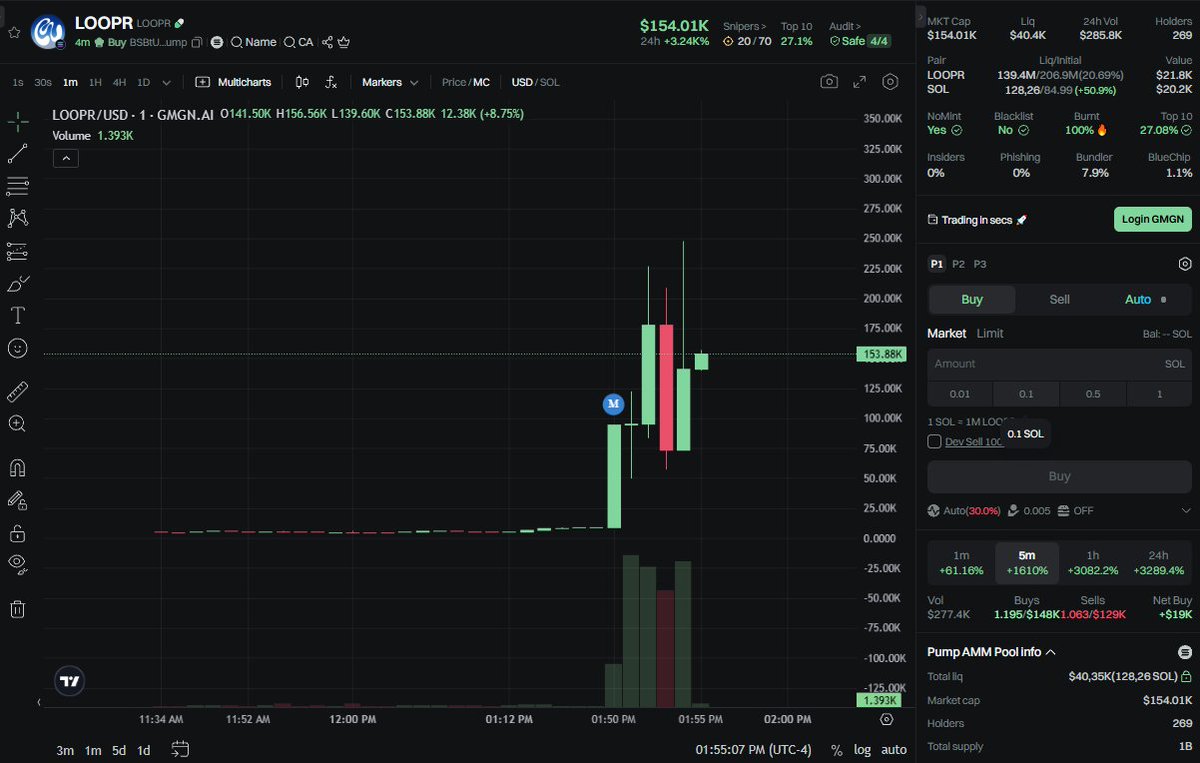
Task: Select the pattern drawing tool
Action: click(x=18, y=218)
